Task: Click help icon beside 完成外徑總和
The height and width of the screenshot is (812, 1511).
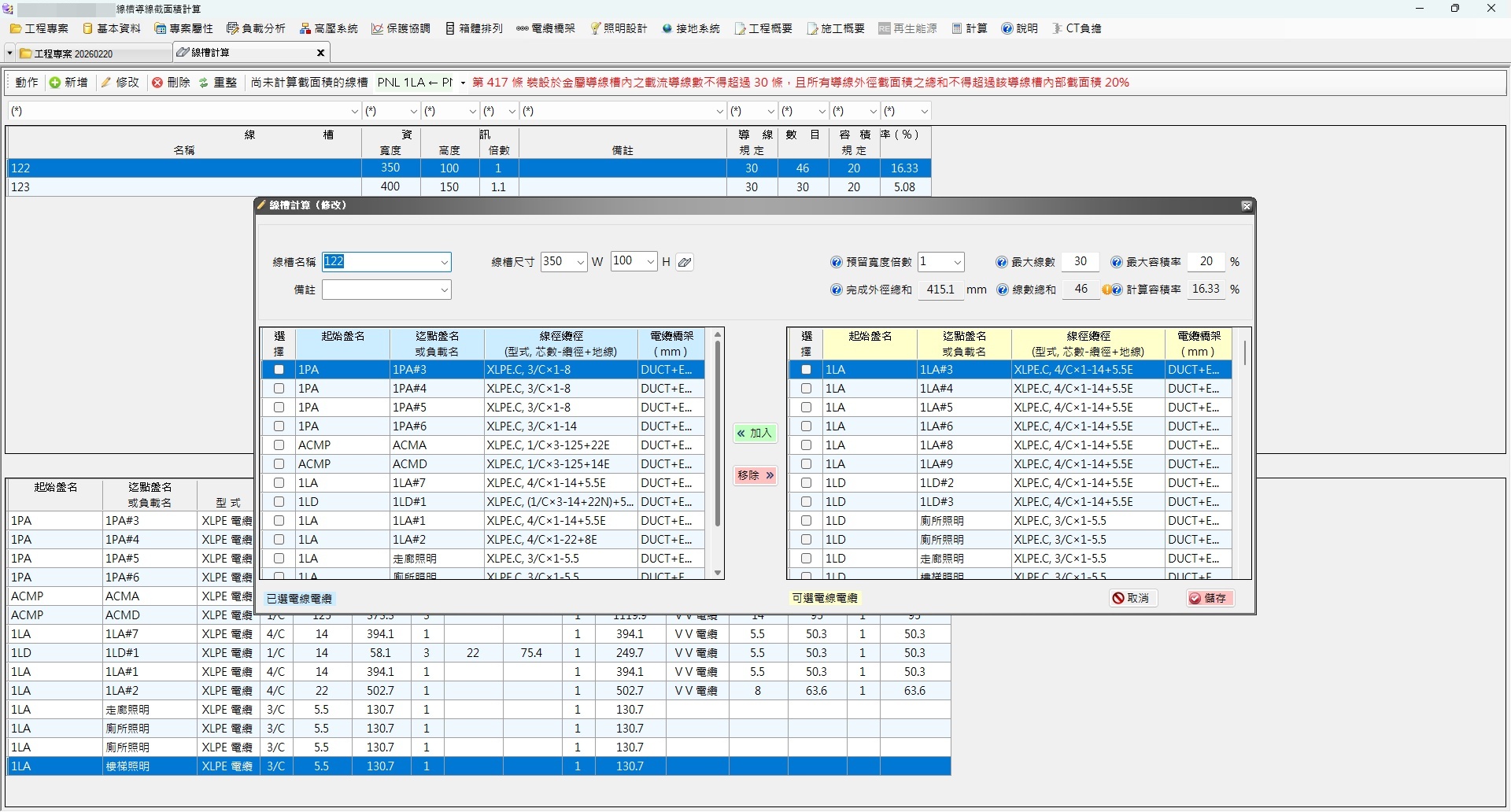Action: (x=837, y=290)
